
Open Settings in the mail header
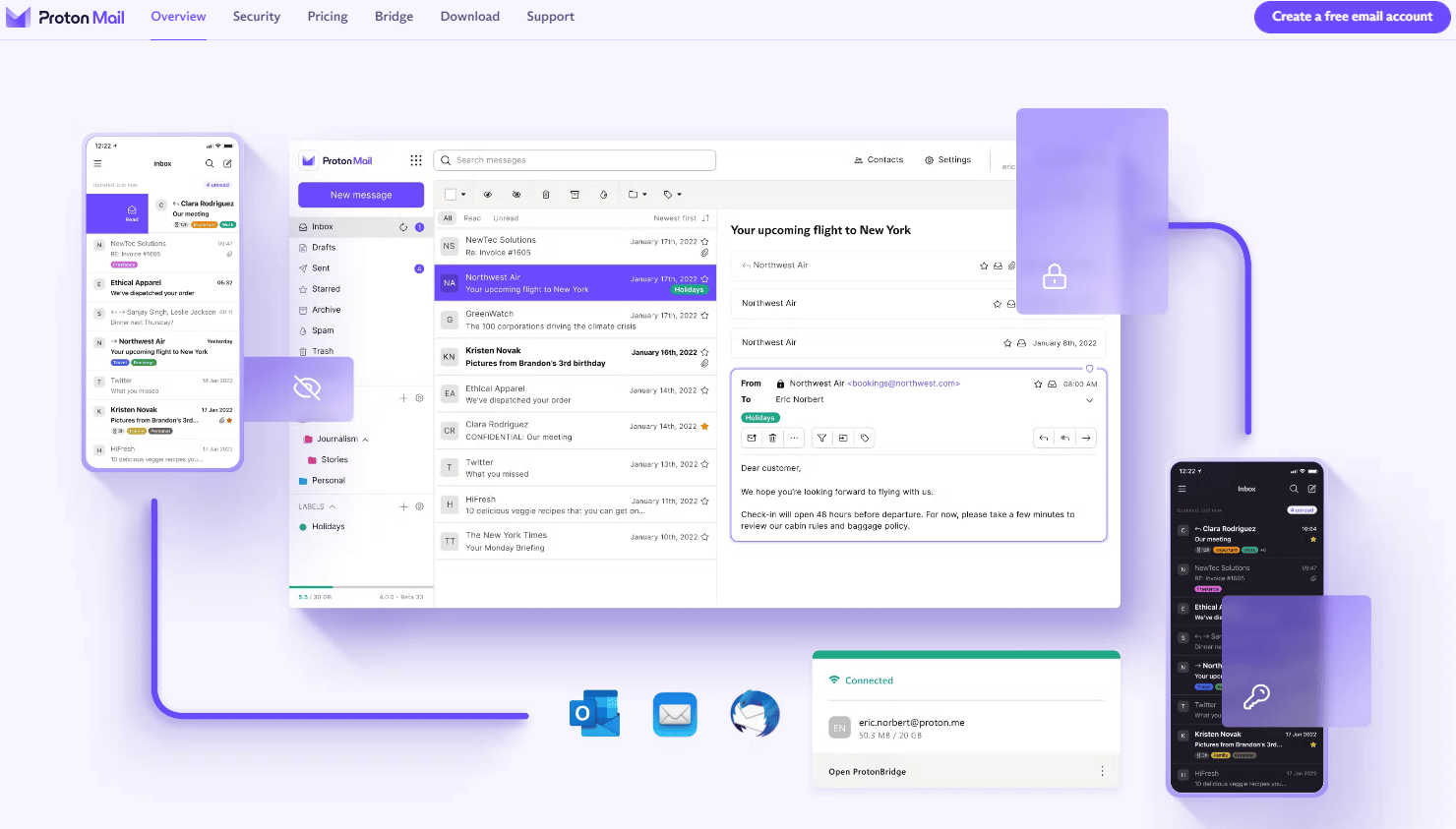click(x=947, y=159)
